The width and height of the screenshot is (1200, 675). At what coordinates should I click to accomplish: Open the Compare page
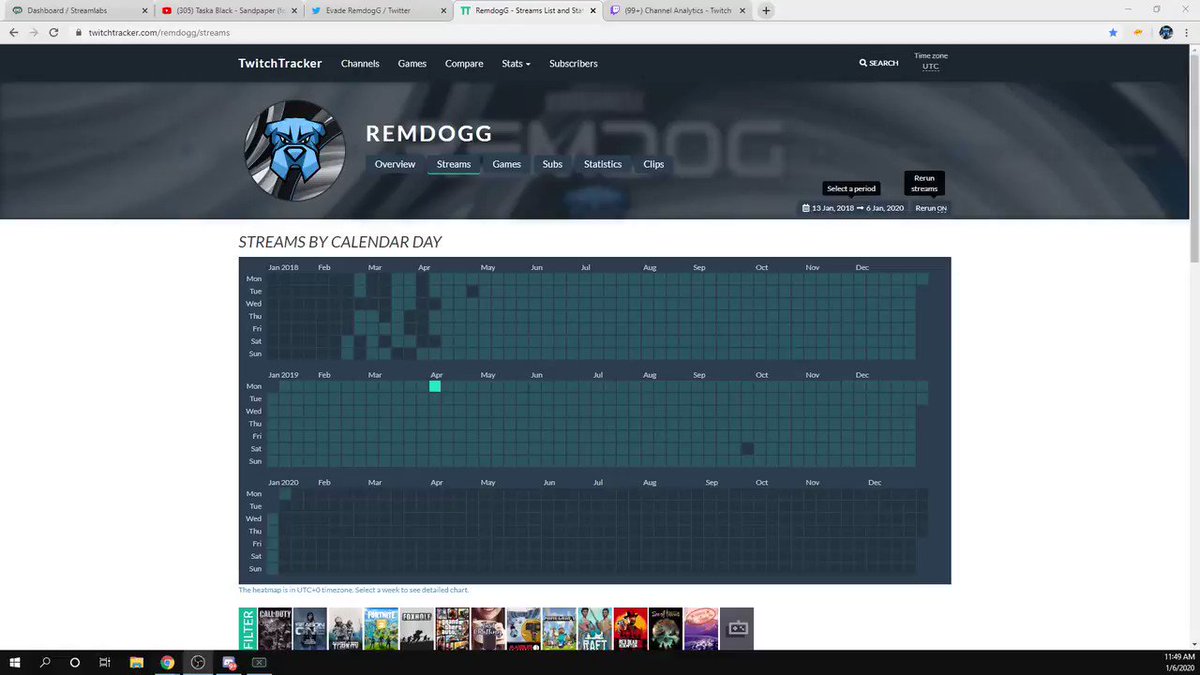click(x=464, y=63)
